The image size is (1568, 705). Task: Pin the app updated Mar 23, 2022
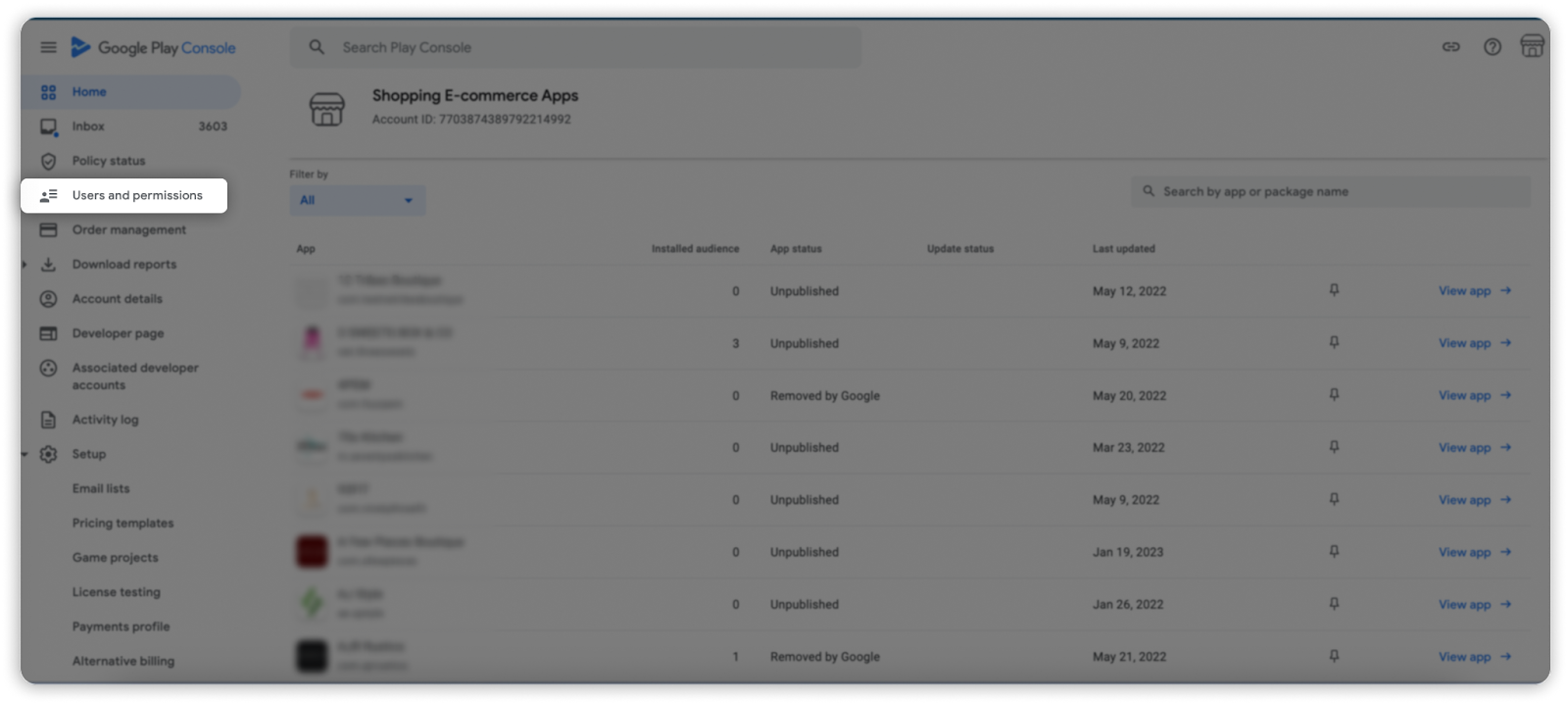[1334, 447]
